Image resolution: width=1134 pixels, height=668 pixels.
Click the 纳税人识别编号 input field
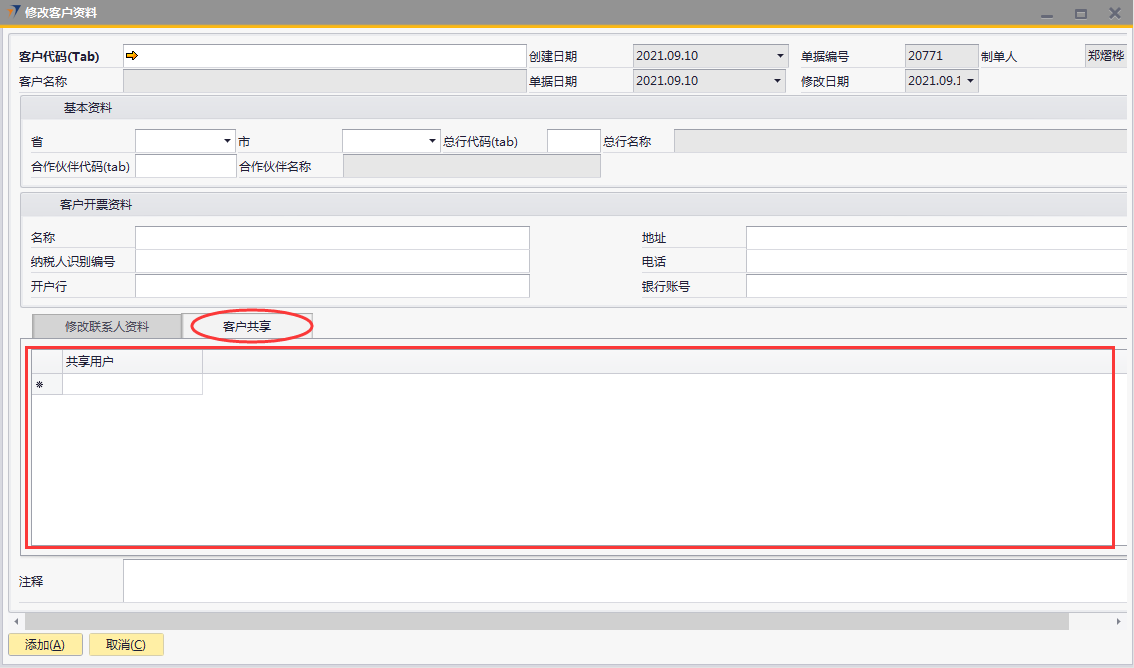(332, 262)
